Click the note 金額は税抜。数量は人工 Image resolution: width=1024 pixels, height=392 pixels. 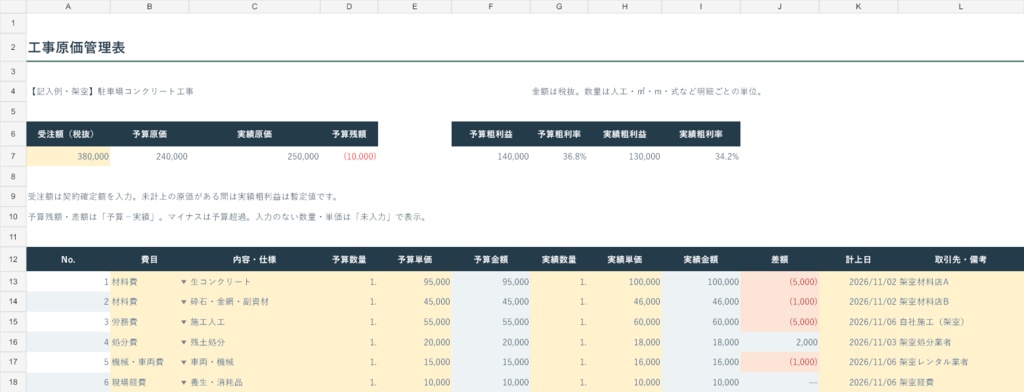coord(647,91)
